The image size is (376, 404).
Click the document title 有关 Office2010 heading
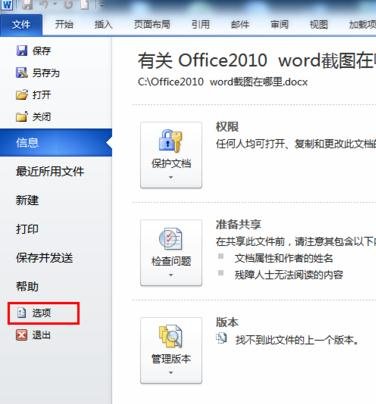257,61
